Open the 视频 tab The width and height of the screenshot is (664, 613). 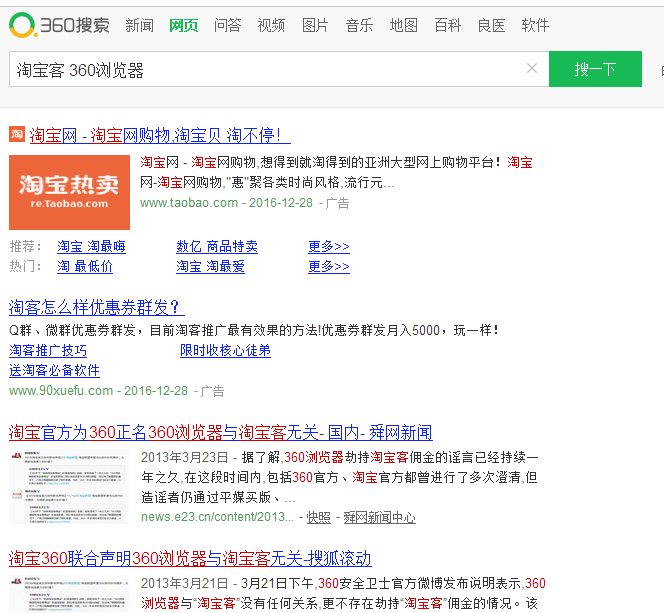(271, 25)
